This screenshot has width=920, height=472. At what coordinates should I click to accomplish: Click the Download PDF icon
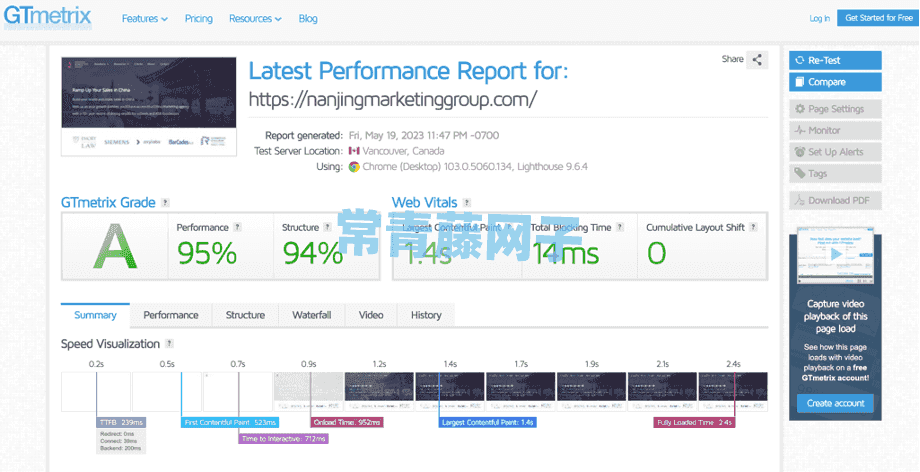coord(799,200)
